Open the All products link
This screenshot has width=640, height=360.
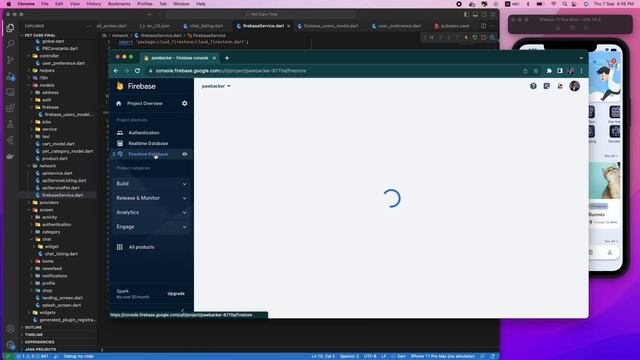pos(141,247)
